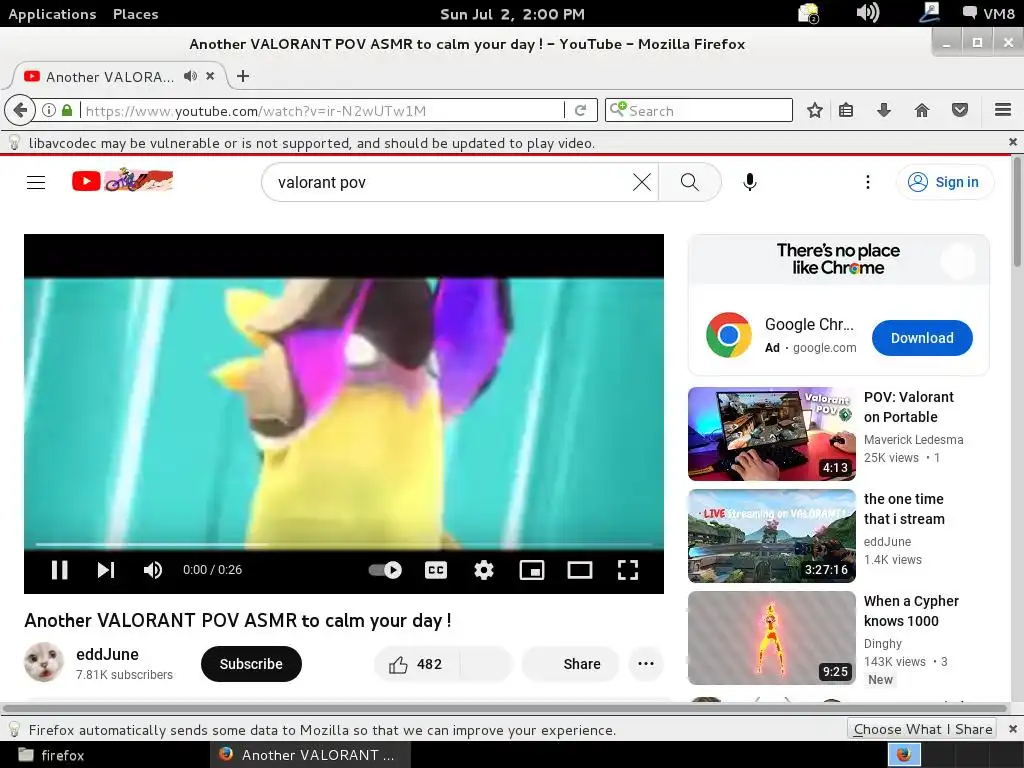
Task: Bookmark this page with star
Action: point(814,110)
